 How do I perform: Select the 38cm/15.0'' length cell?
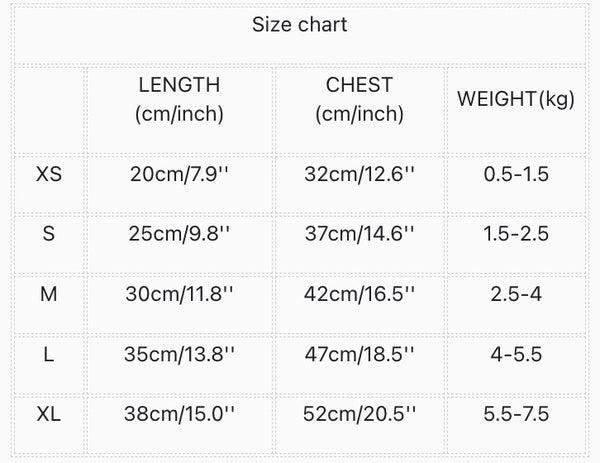coord(180,413)
